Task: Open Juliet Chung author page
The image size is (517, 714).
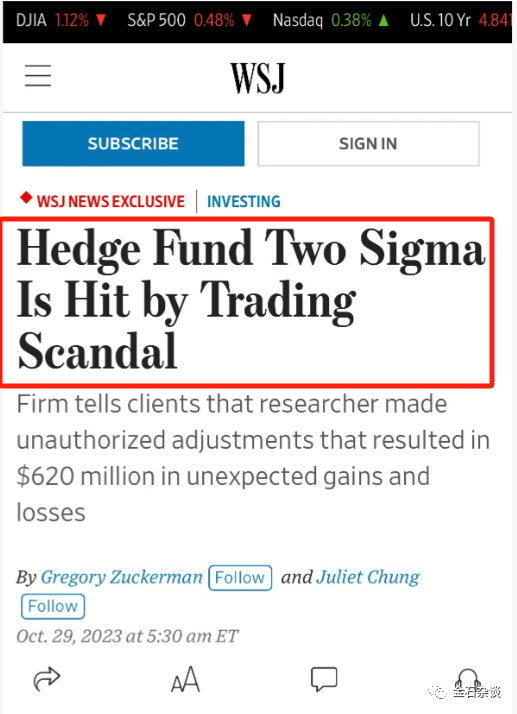Action: [368, 577]
